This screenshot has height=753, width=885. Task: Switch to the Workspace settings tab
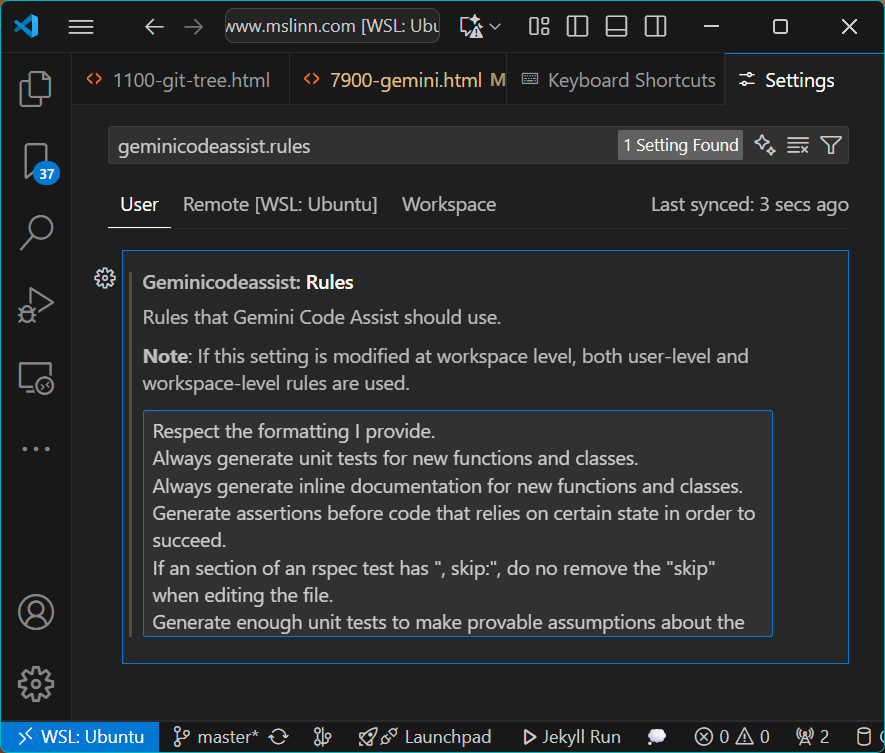coord(448,205)
